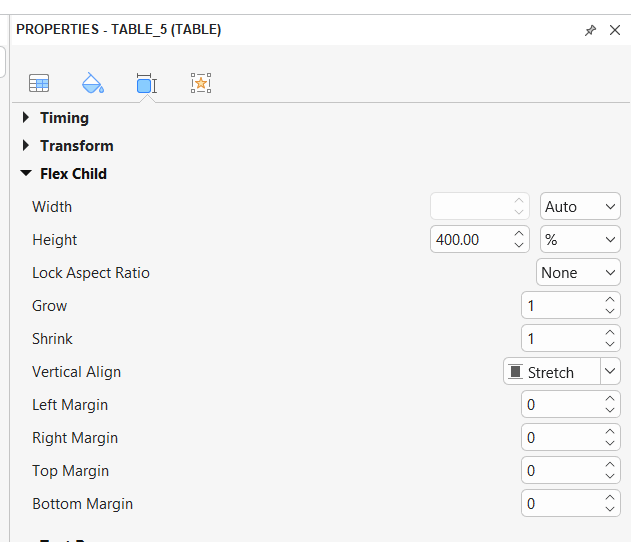
Task: Click the empty Width value field
Action: click(470, 207)
